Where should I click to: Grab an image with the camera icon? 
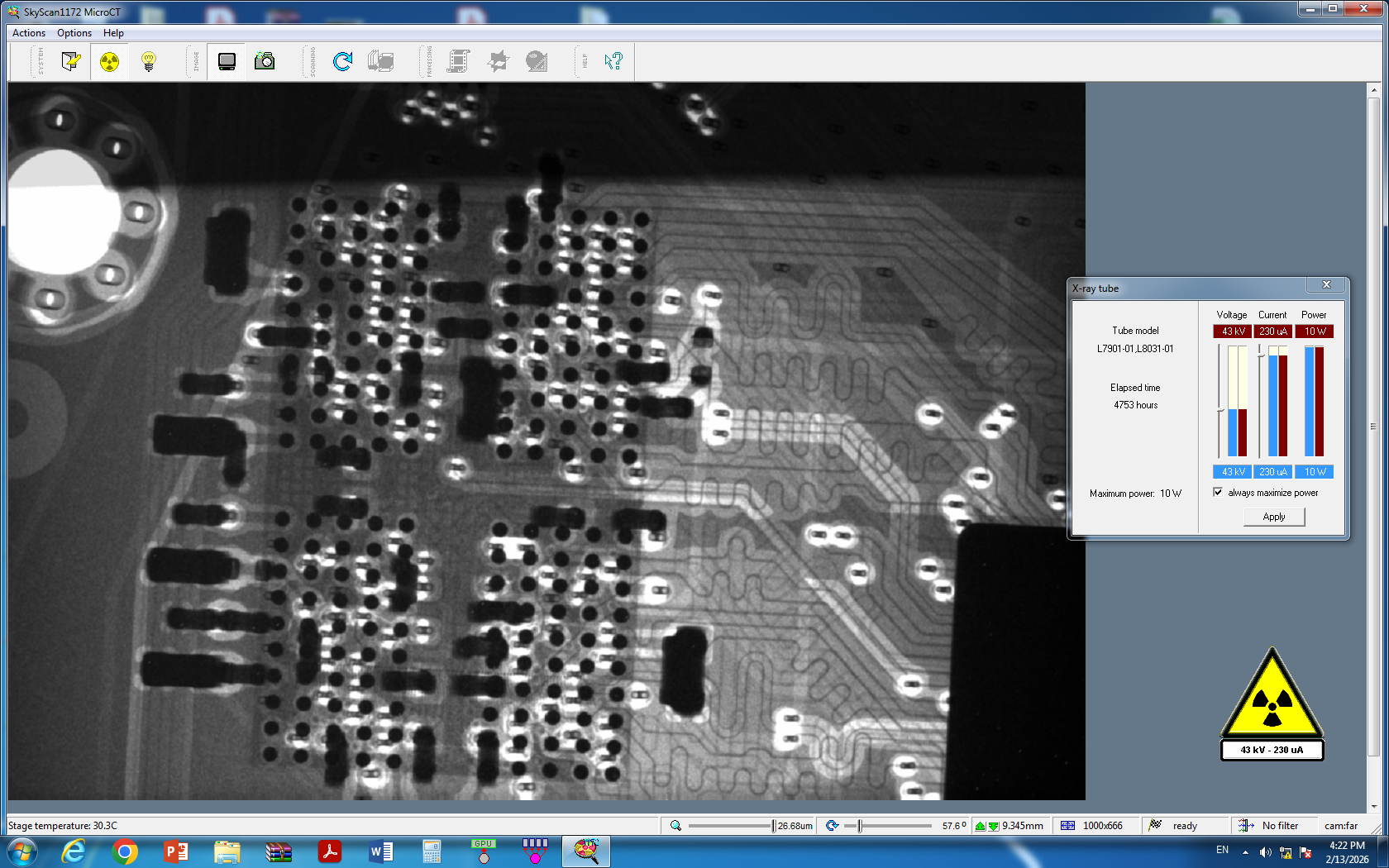(265, 61)
